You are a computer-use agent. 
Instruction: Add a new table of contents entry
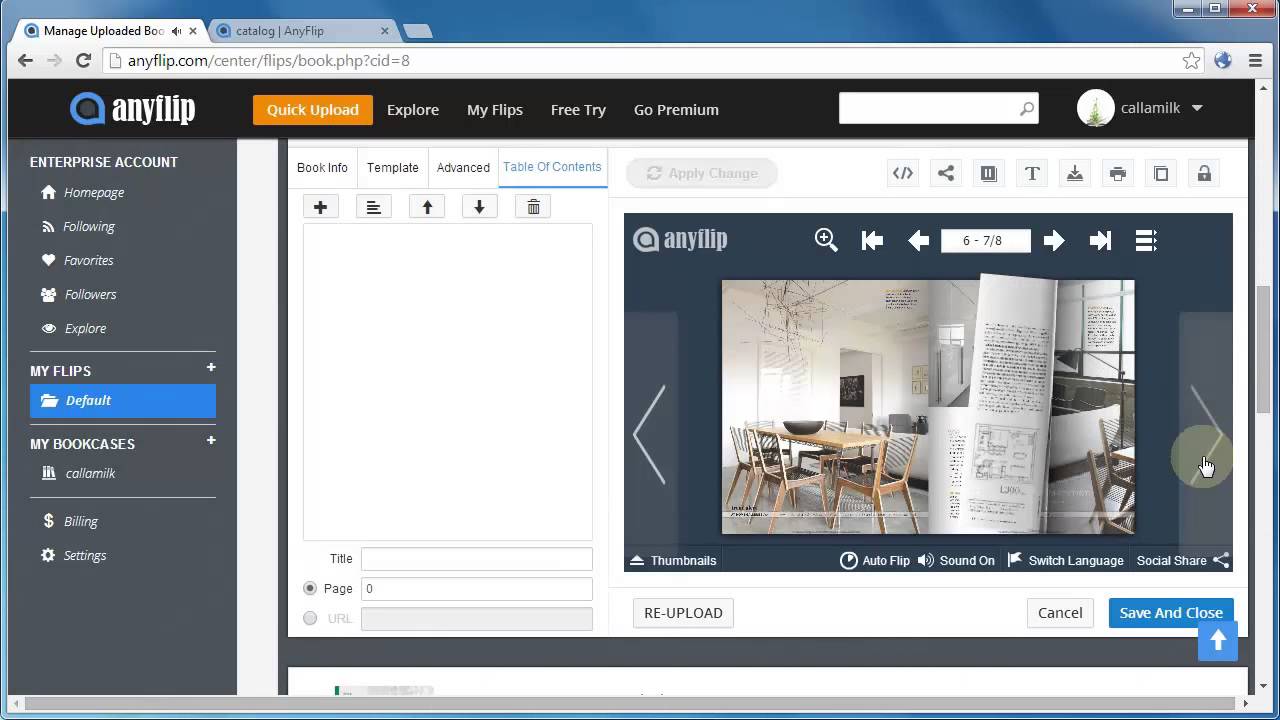(x=321, y=207)
